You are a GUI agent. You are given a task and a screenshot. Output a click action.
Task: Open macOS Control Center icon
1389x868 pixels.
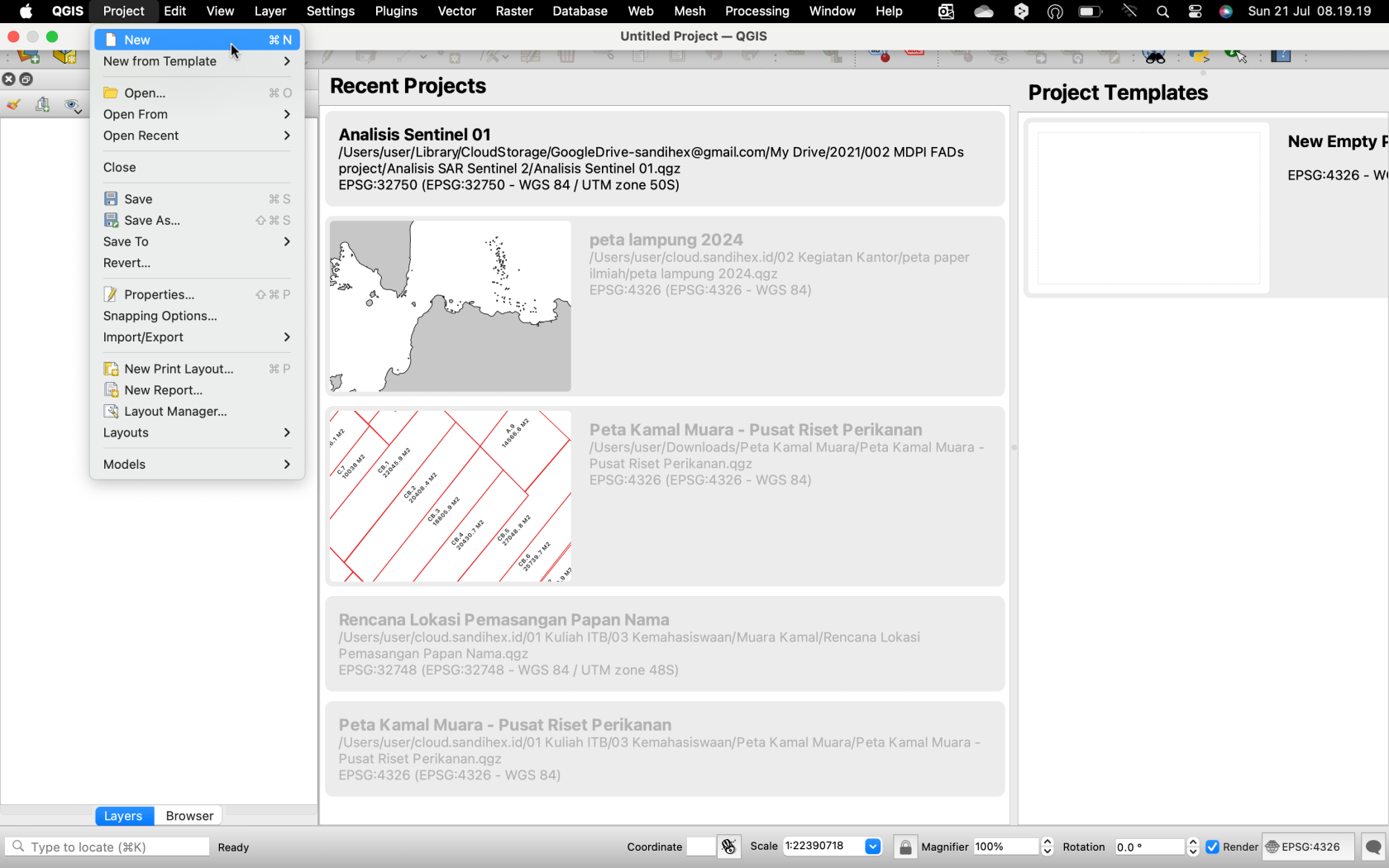click(1195, 12)
